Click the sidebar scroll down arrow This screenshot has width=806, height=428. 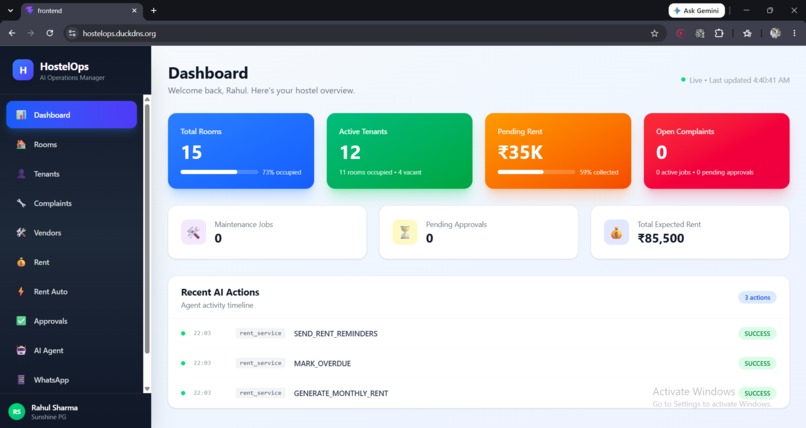point(147,389)
